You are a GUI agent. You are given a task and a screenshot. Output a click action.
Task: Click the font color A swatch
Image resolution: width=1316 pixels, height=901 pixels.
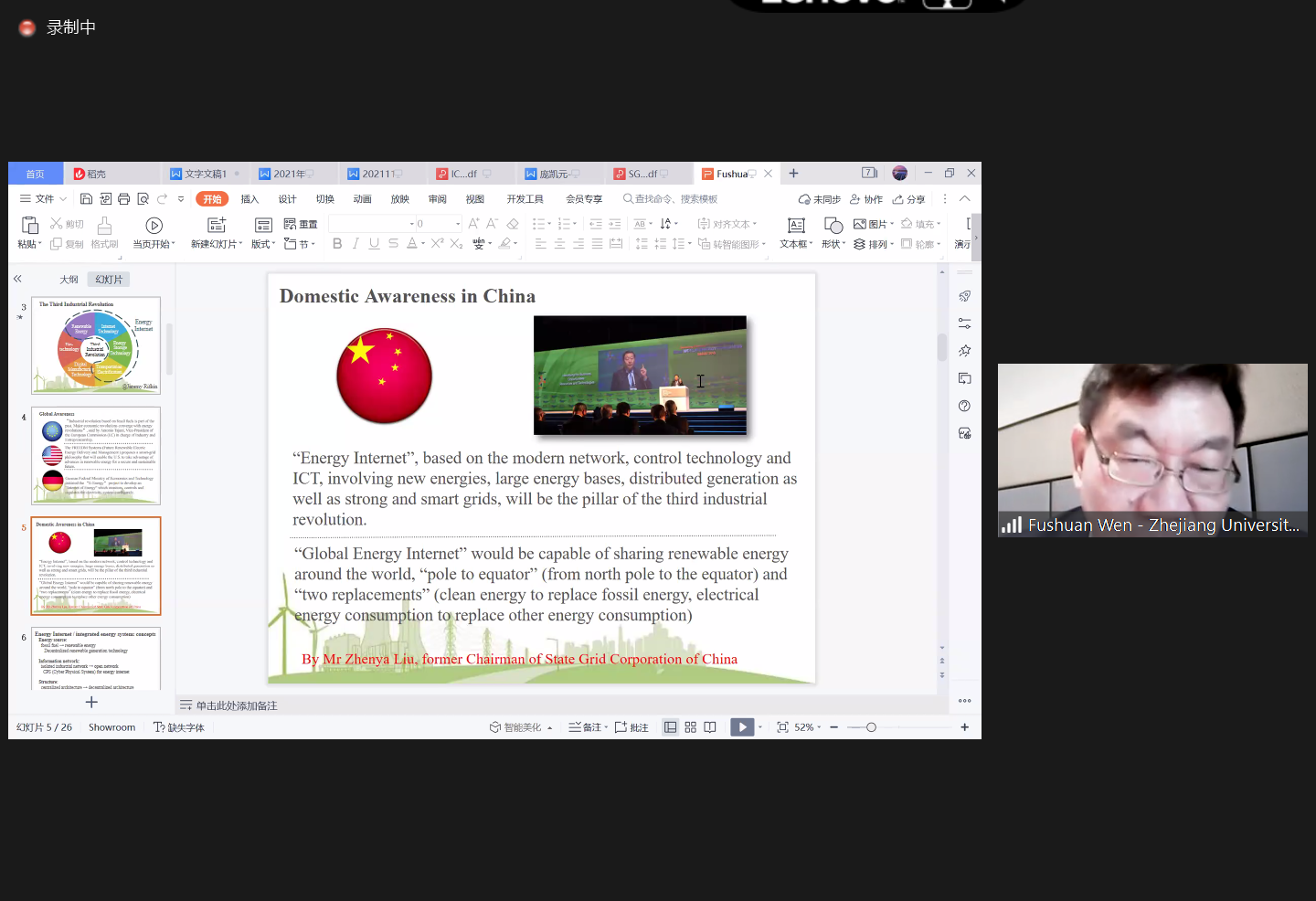(x=411, y=244)
